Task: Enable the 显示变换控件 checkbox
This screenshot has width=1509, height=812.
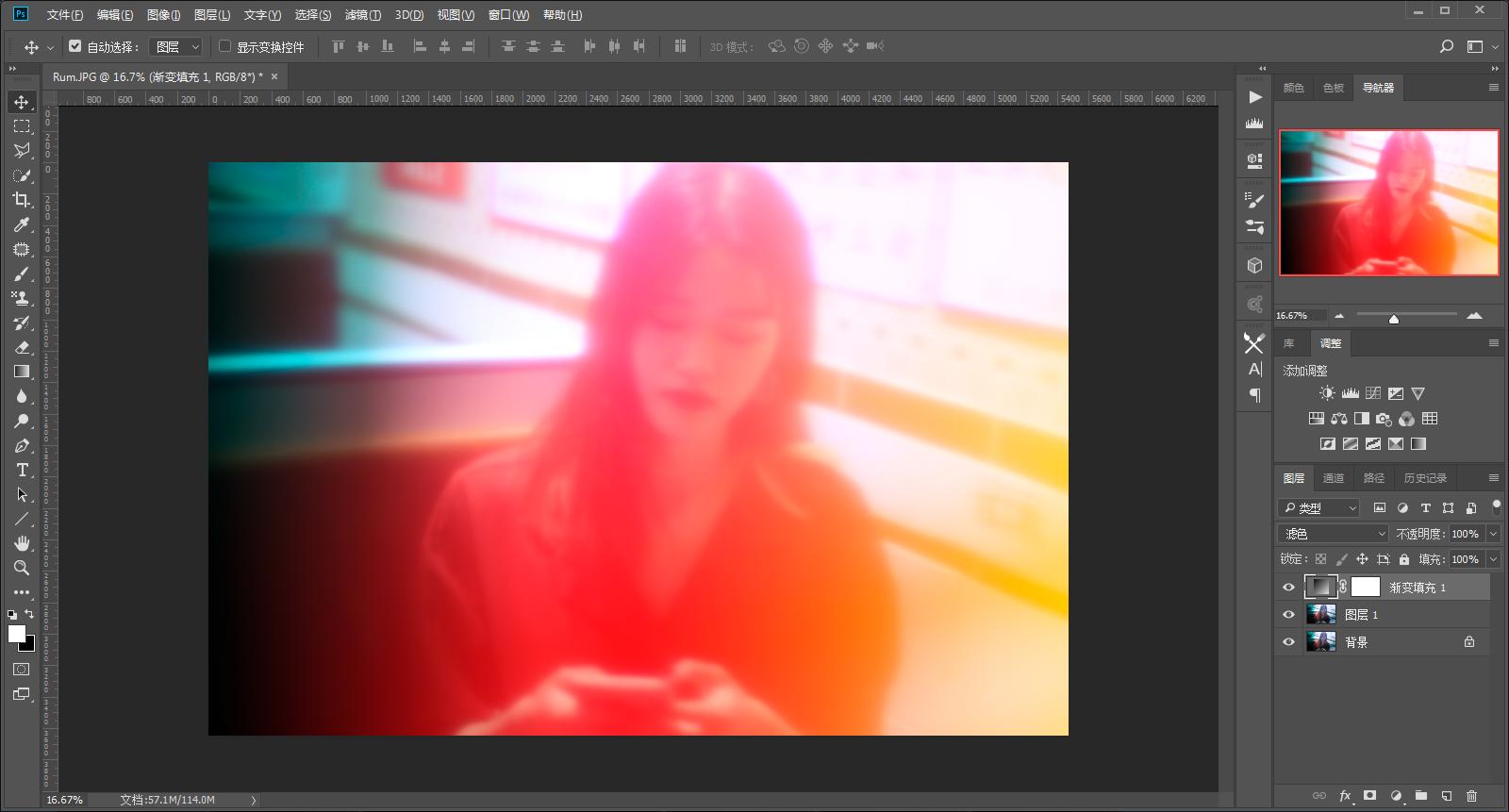Action: (x=224, y=45)
